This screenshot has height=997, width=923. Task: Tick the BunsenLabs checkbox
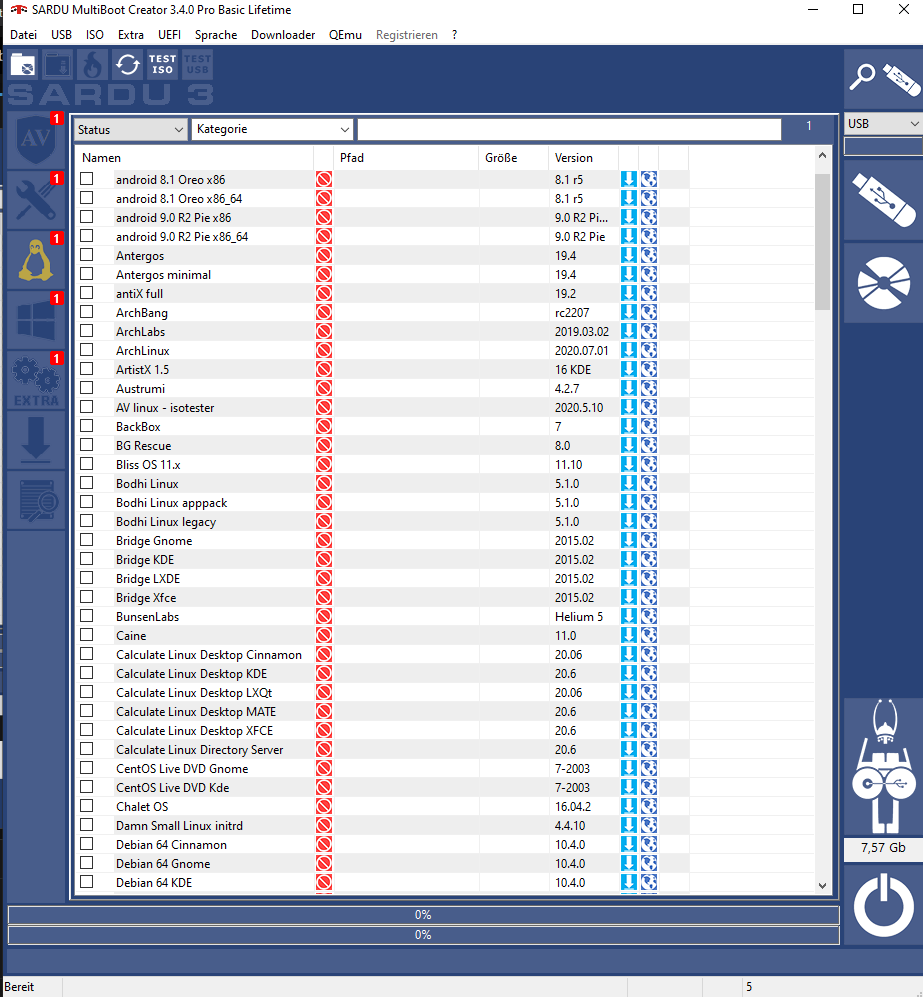tap(87, 615)
